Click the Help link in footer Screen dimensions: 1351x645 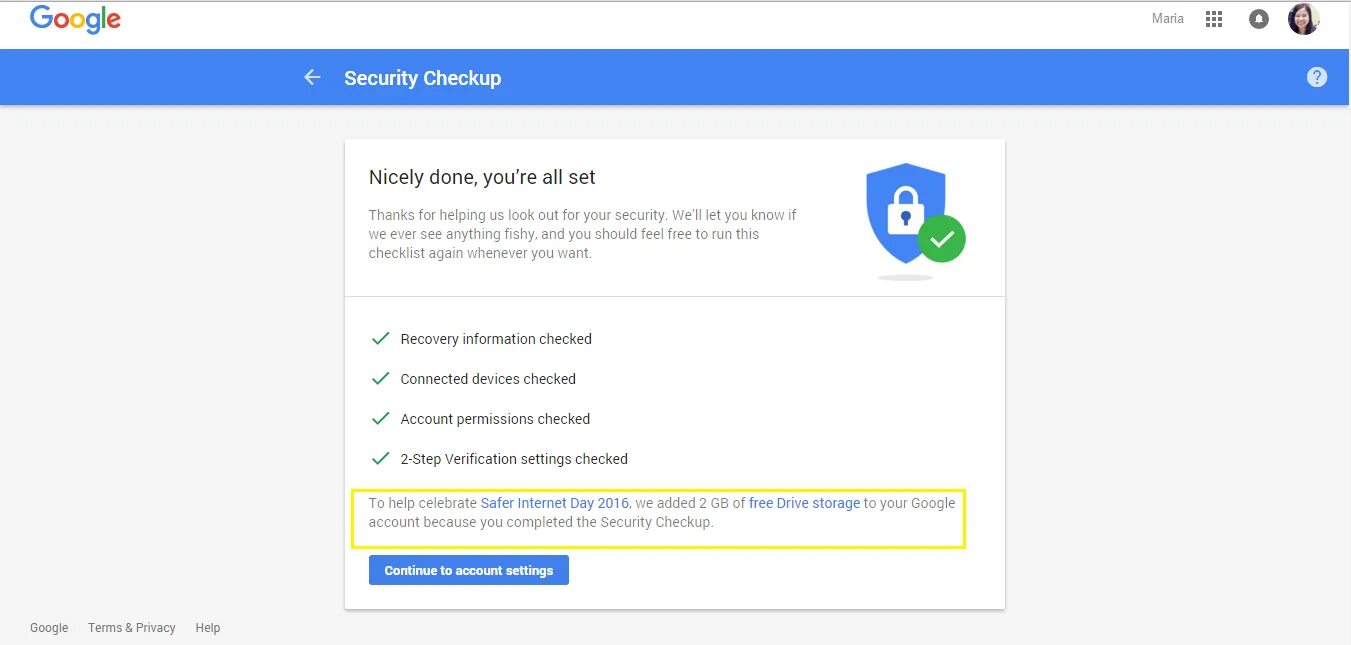(x=208, y=628)
